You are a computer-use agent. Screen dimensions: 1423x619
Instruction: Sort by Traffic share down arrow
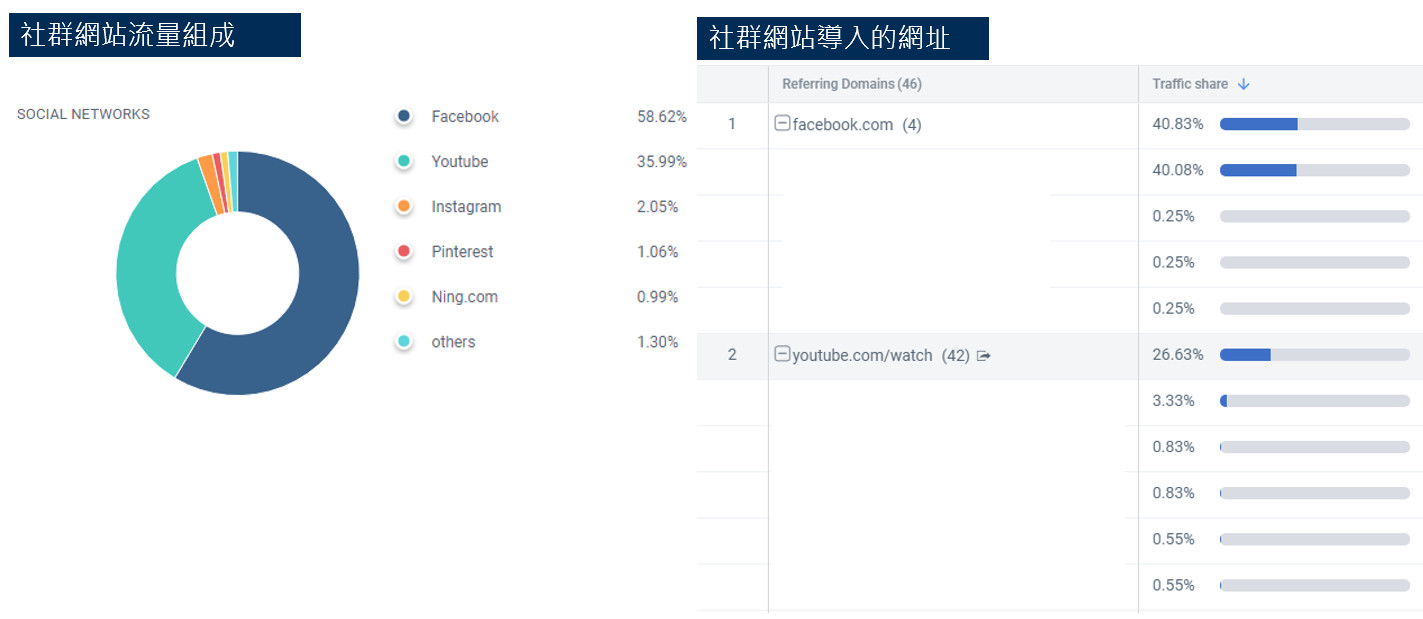click(x=1243, y=84)
